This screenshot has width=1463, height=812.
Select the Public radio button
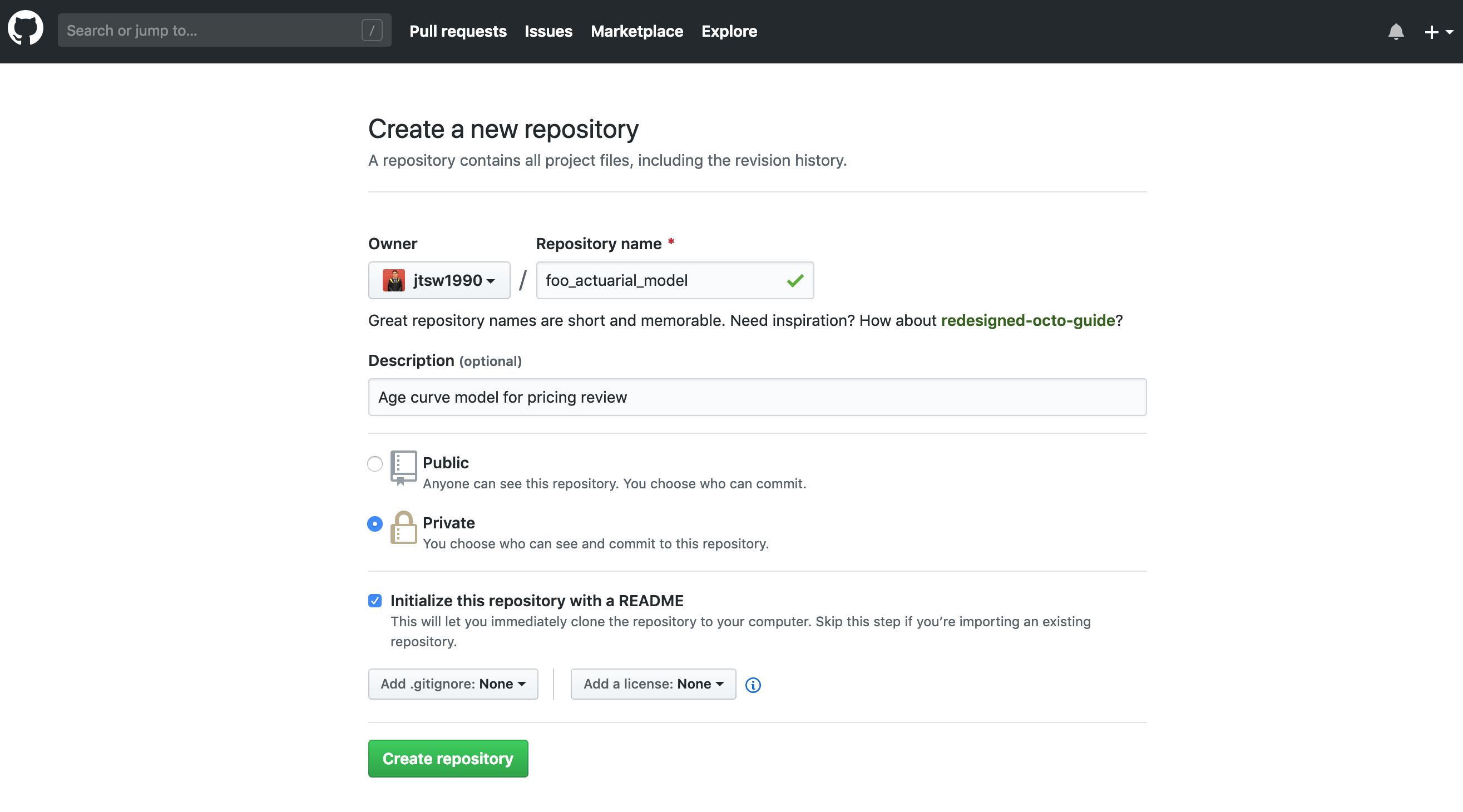[375, 463]
